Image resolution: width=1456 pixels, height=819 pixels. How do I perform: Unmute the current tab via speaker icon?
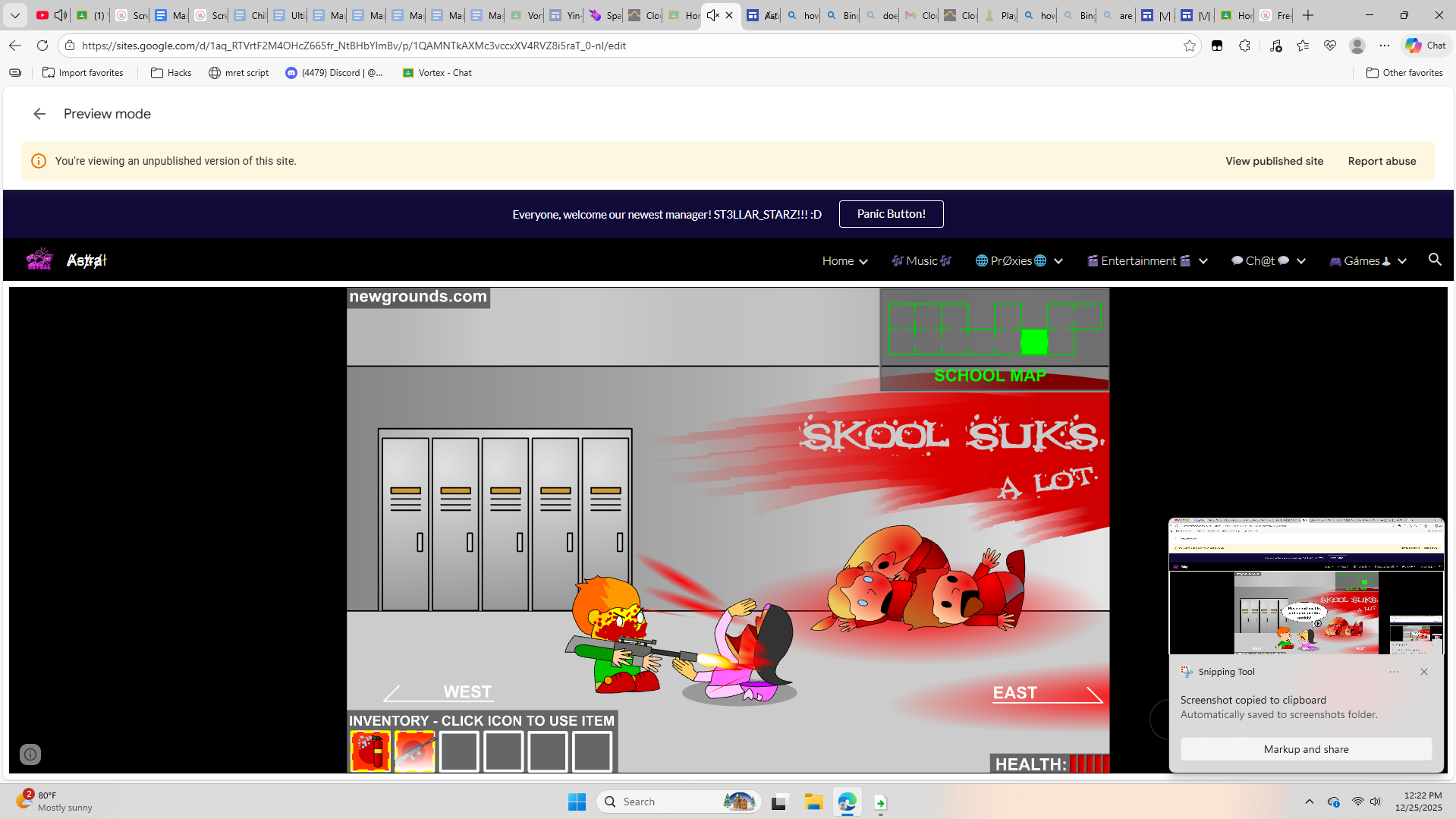pyautogui.click(x=712, y=15)
